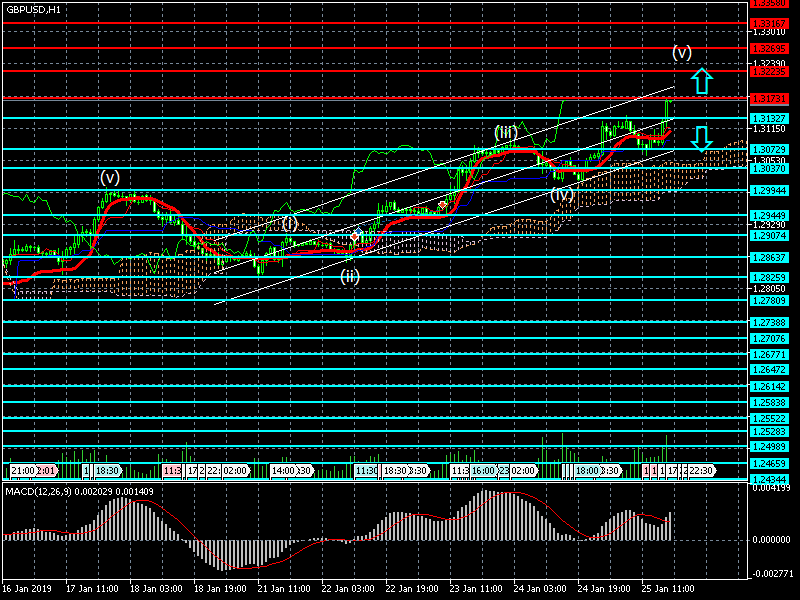Viewport: 800px width, 600px height.
Task: Click the (iii) wave label
Action: click(505, 132)
